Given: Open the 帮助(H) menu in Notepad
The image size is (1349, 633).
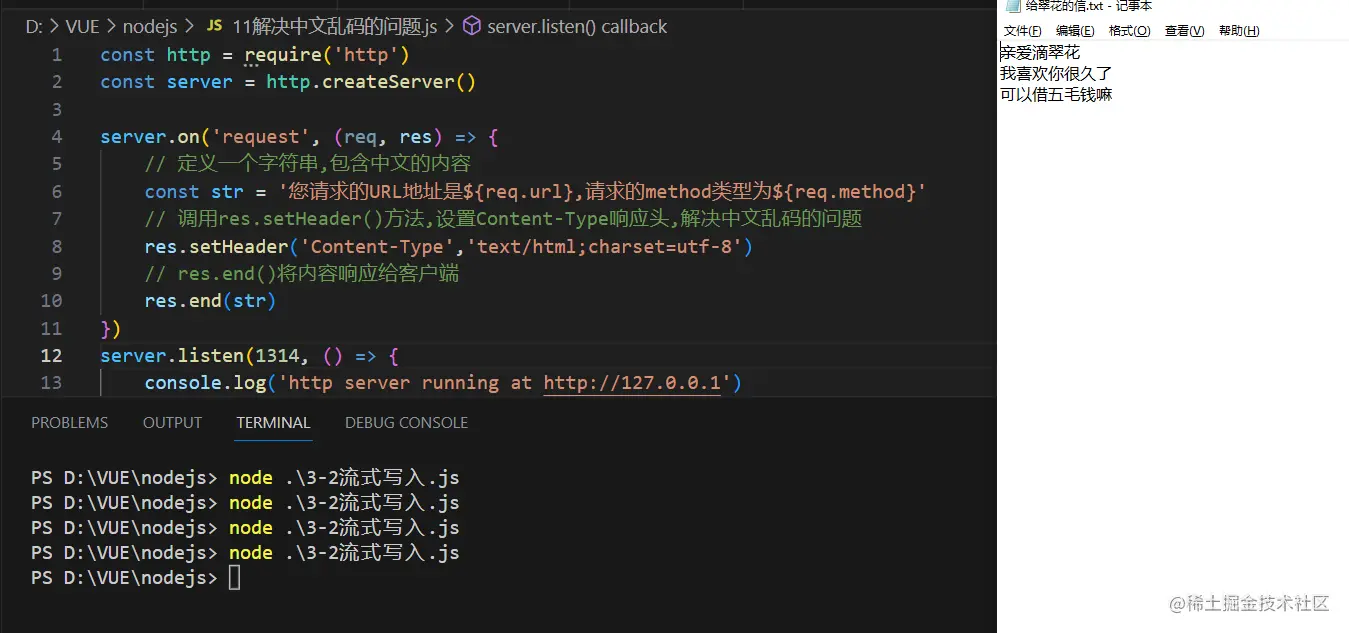Looking at the screenshot, I should 1239,31.
